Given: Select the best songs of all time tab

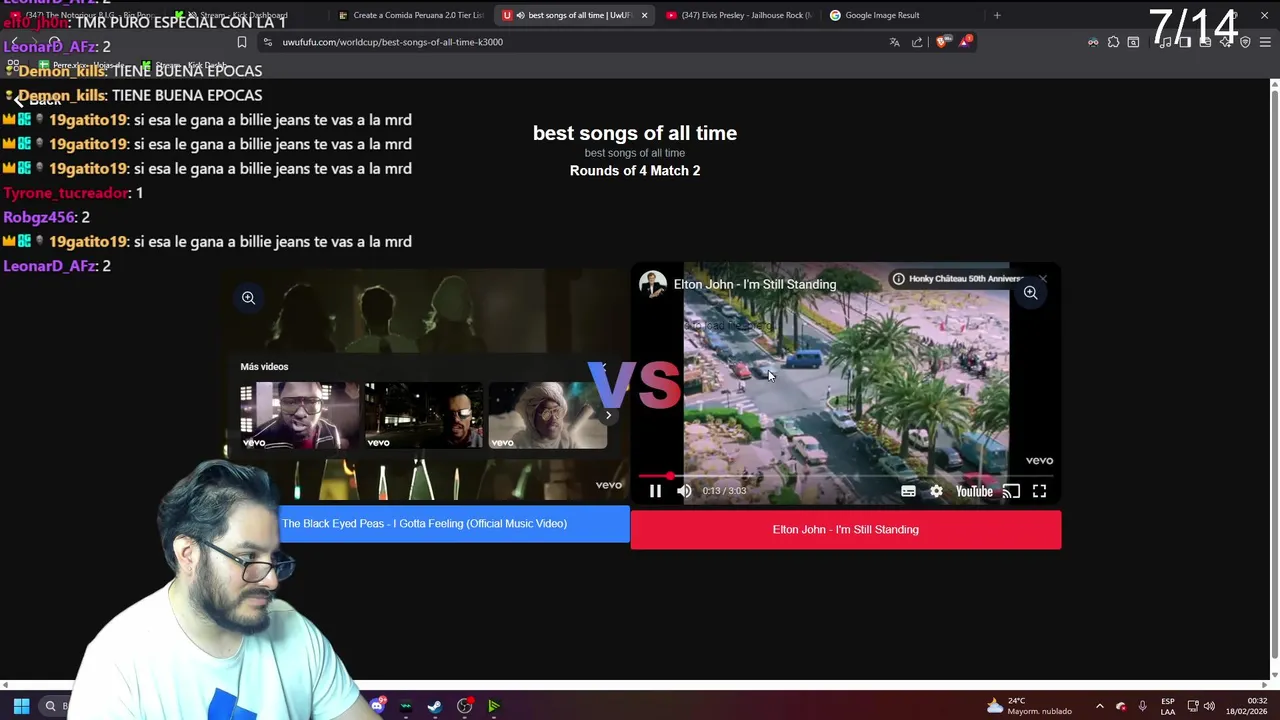Looking at the screenshot, I should [572, 15].
